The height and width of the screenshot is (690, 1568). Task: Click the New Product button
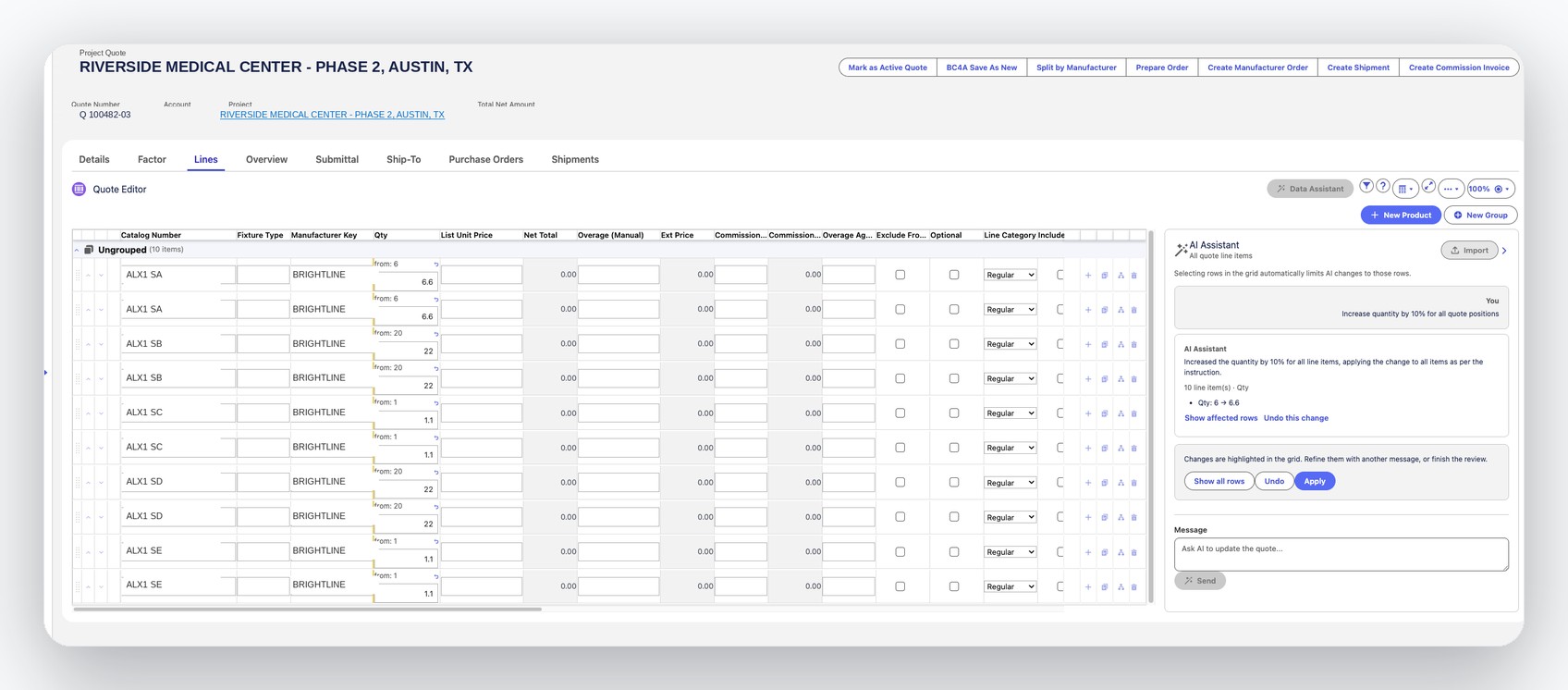(x=1401, y=215)
